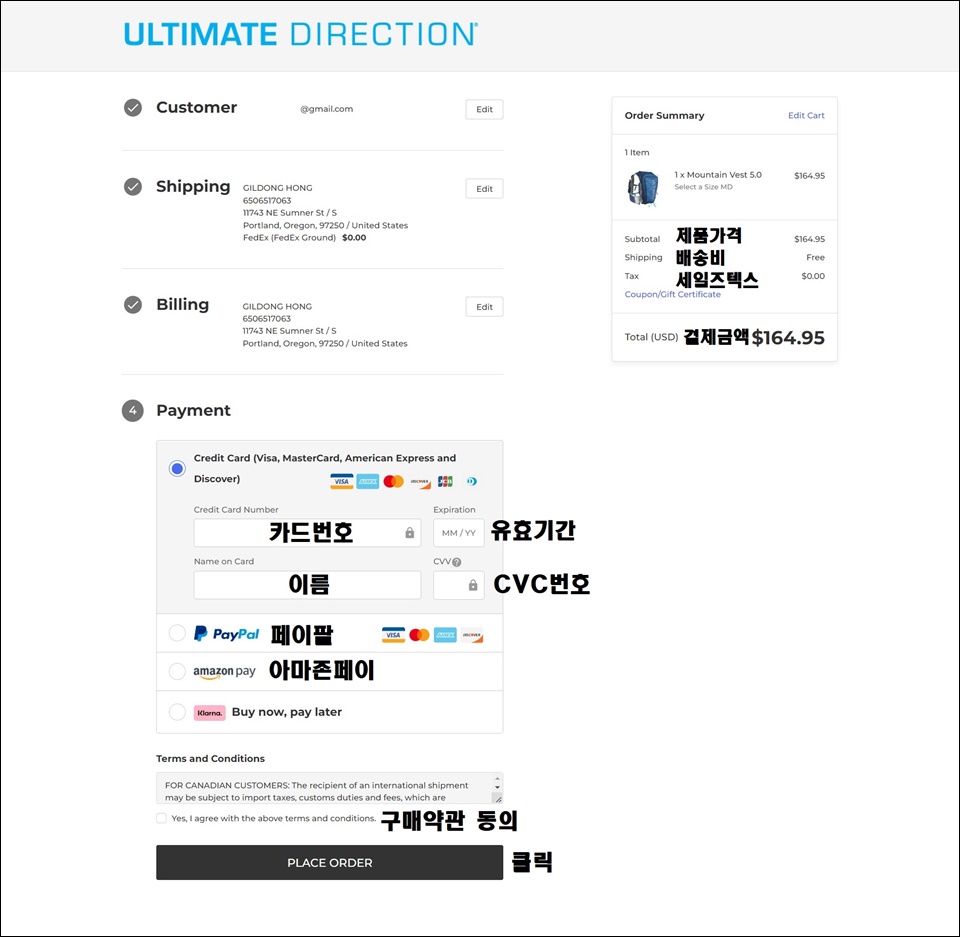Click the Shipping step checkmark icon
This screenshot has width=960, height=937.
(133, 186)
